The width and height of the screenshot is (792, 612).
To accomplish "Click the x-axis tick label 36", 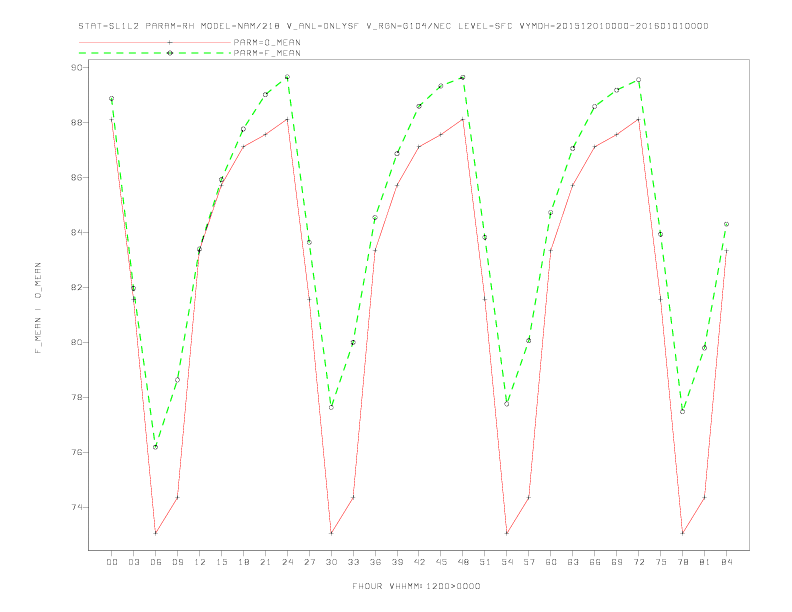I will pos(375,562).
